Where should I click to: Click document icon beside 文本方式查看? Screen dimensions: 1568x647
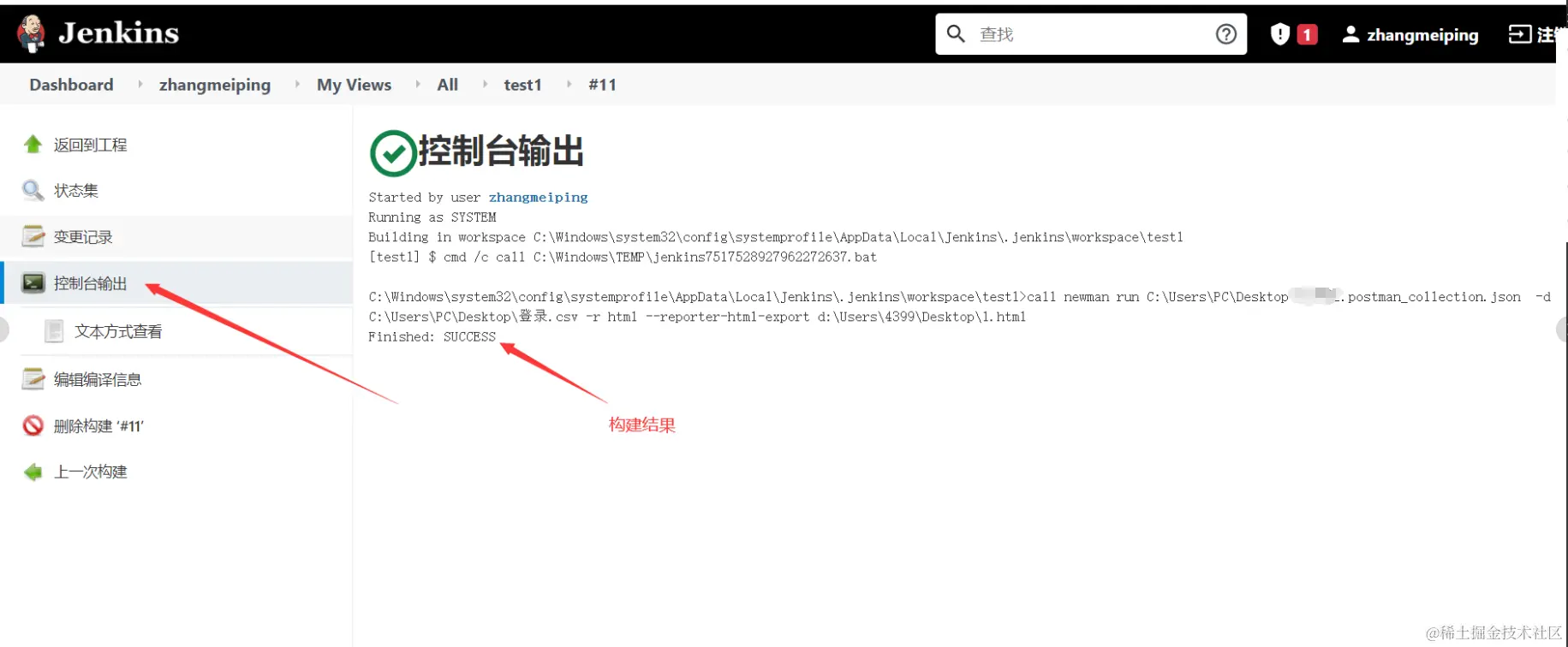54,331
